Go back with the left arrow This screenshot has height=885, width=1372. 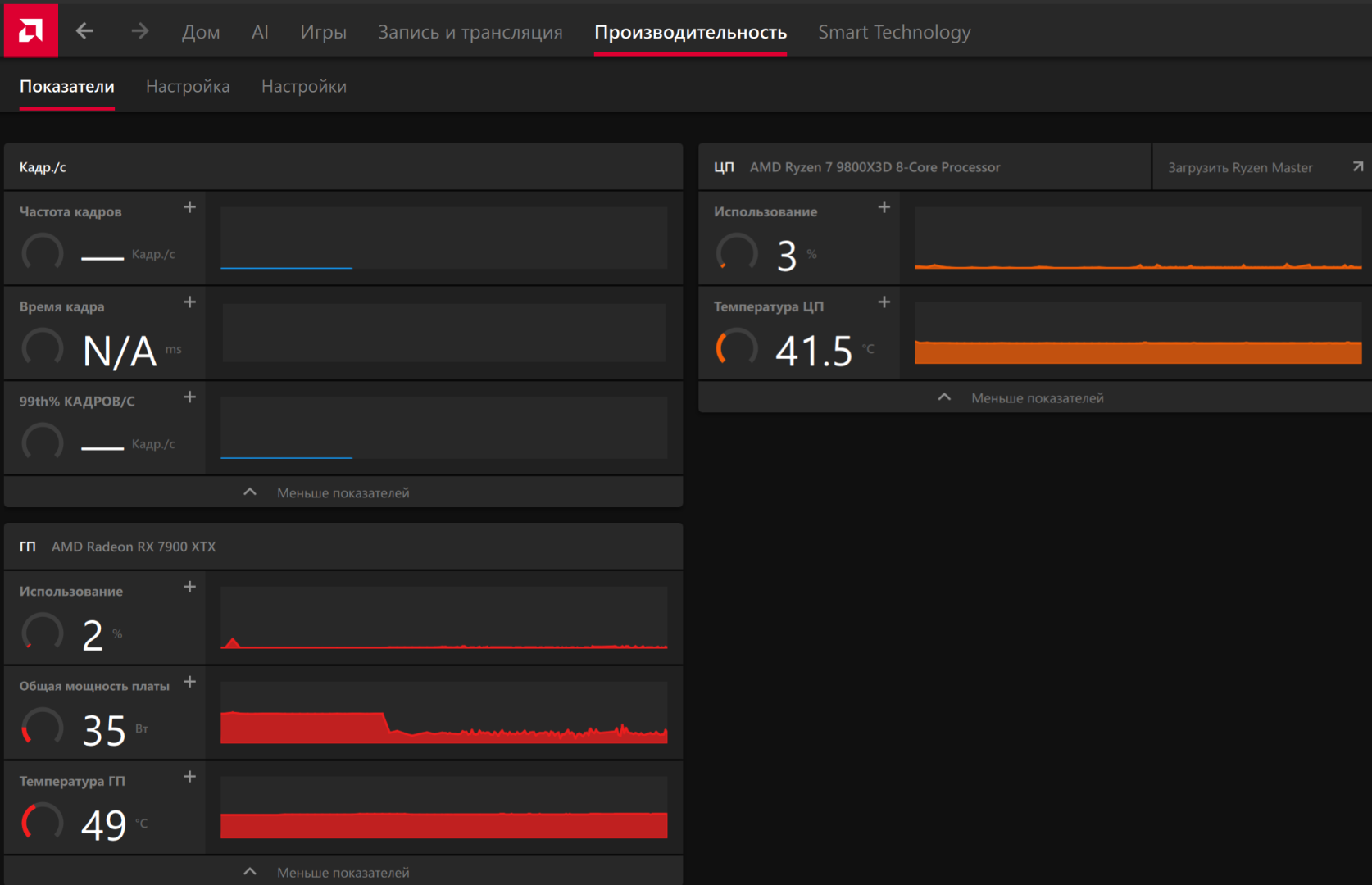click(84, 31)
